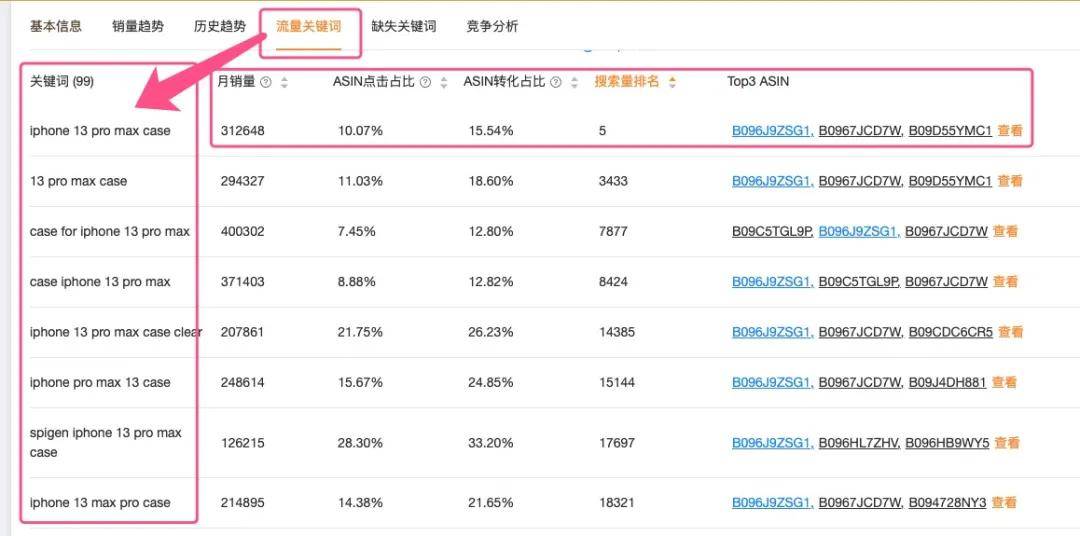Screen dimensions: 1080x536
Task: Click help icon next to ASIN点击占比
Action: (426, 82)
